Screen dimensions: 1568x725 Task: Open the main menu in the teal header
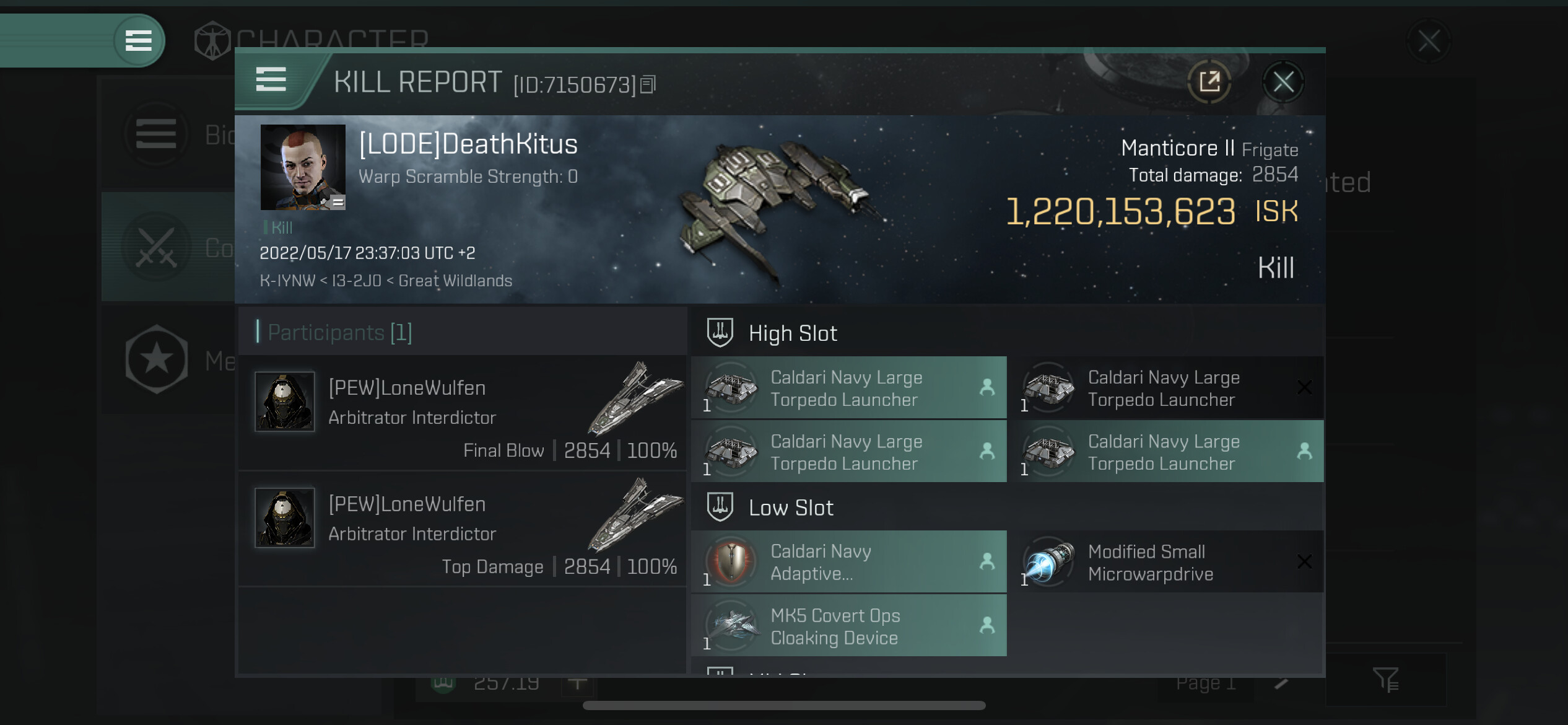139,41
